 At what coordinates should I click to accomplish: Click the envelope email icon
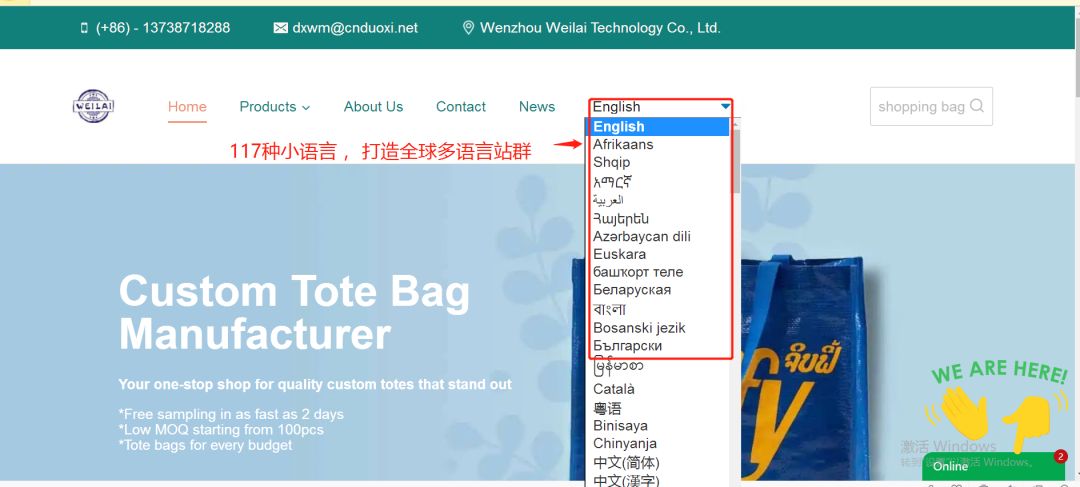point(280,28)
